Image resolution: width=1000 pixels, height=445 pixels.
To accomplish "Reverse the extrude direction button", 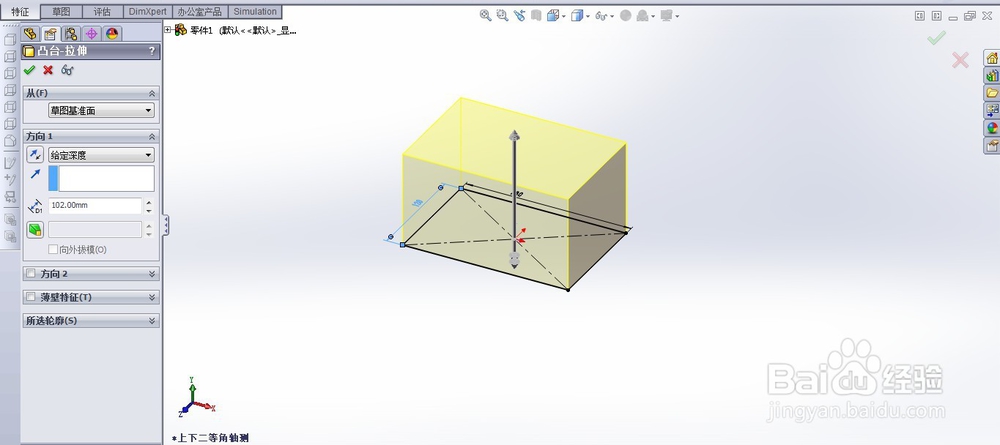I will [x=35, y=154].
